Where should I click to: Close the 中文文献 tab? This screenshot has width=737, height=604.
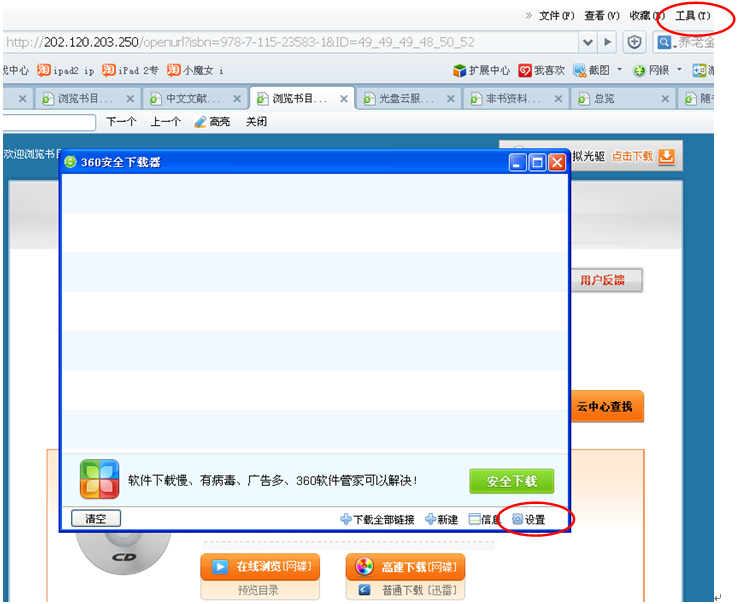click(237, 99)
